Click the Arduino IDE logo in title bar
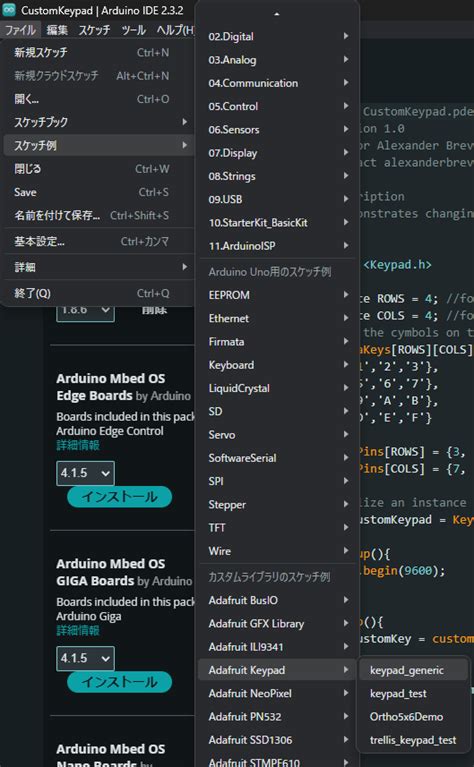474x767 pixels. [x=9, y=10]
